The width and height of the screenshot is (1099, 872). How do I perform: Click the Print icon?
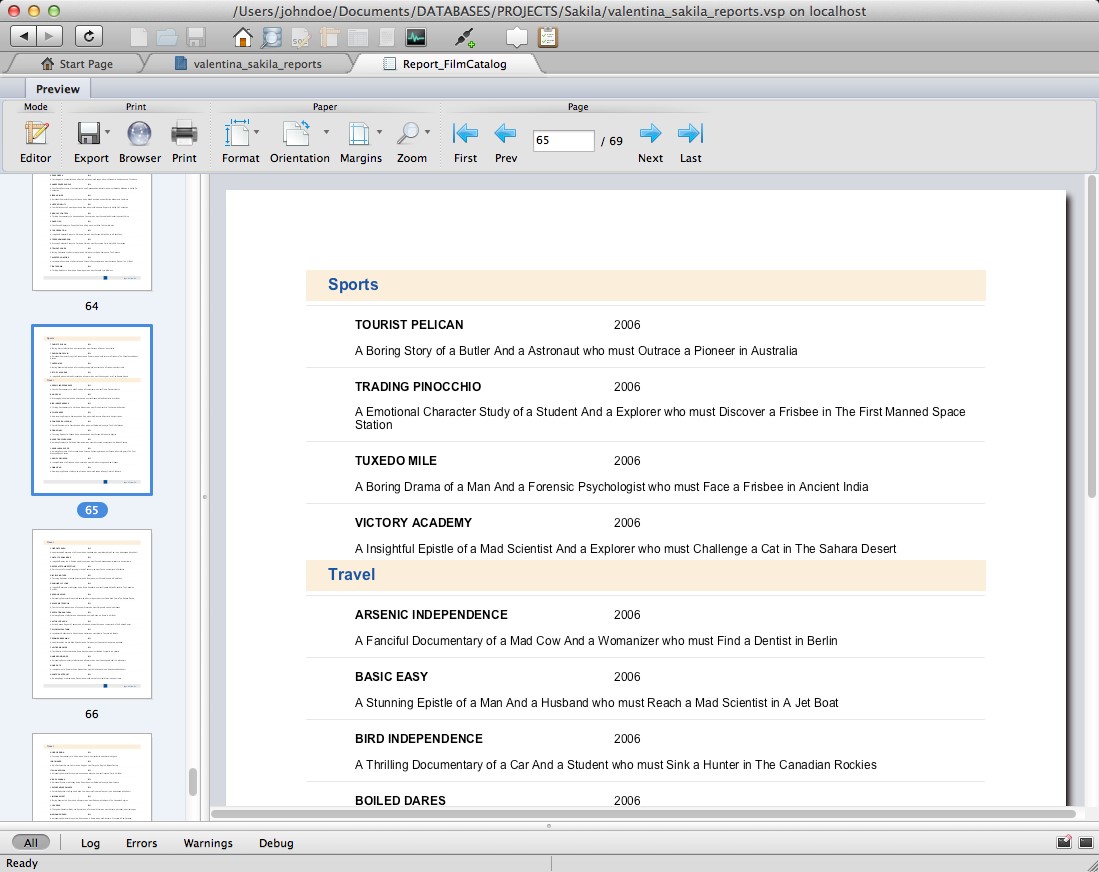tap(184, 141)
